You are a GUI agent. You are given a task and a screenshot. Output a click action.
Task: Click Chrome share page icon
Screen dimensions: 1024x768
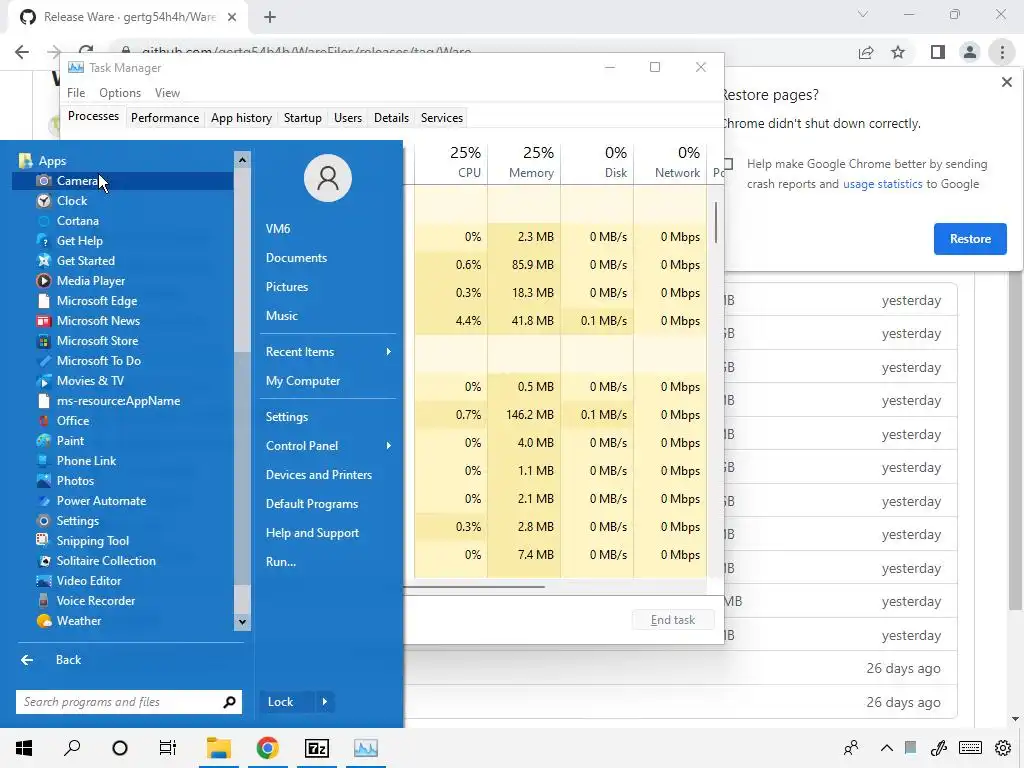866,52
